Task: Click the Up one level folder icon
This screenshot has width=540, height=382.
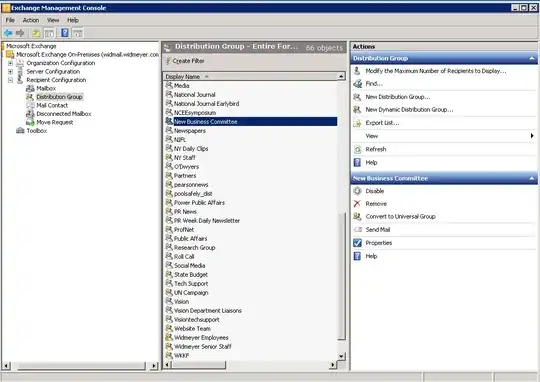Action: point(36,33)
